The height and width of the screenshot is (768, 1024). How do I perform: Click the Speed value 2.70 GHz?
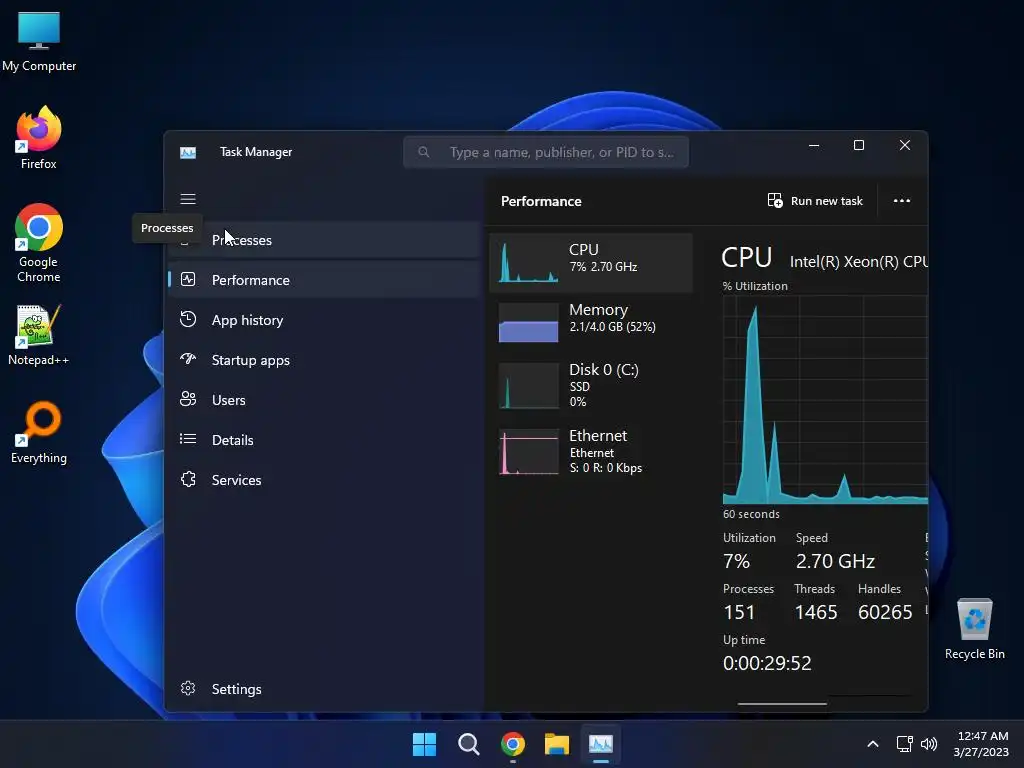tap(835, 561)
